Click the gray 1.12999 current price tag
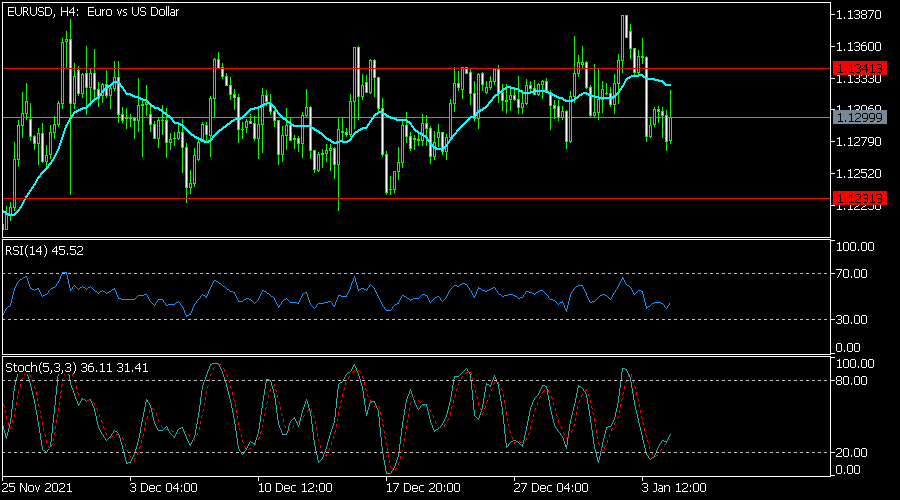900x500 pixels. pyautogui.click(x=857, y=117)
